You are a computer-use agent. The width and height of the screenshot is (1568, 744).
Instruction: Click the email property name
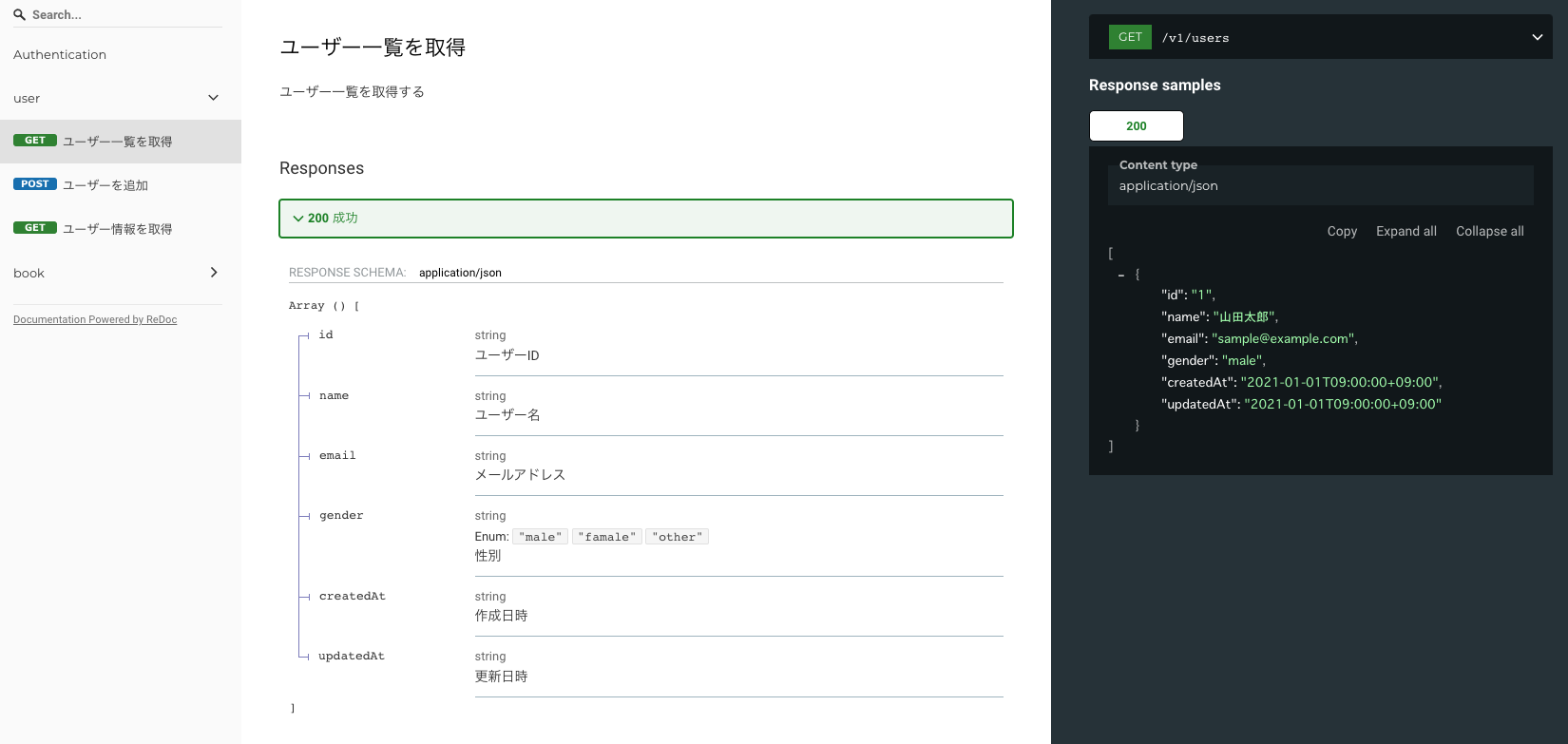coord(337,456)
